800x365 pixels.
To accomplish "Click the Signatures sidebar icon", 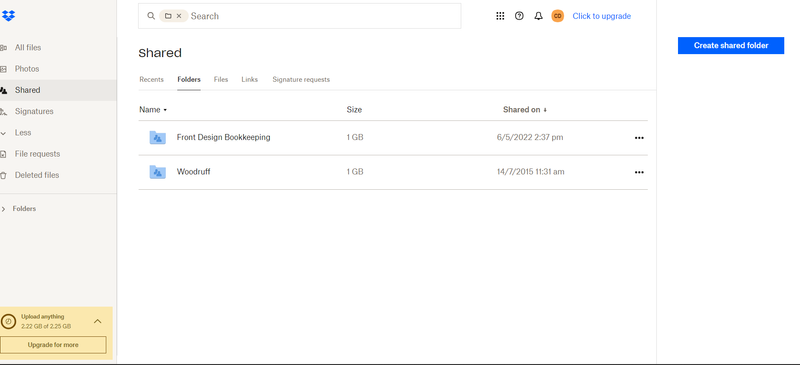I will (x=3, y=111).
